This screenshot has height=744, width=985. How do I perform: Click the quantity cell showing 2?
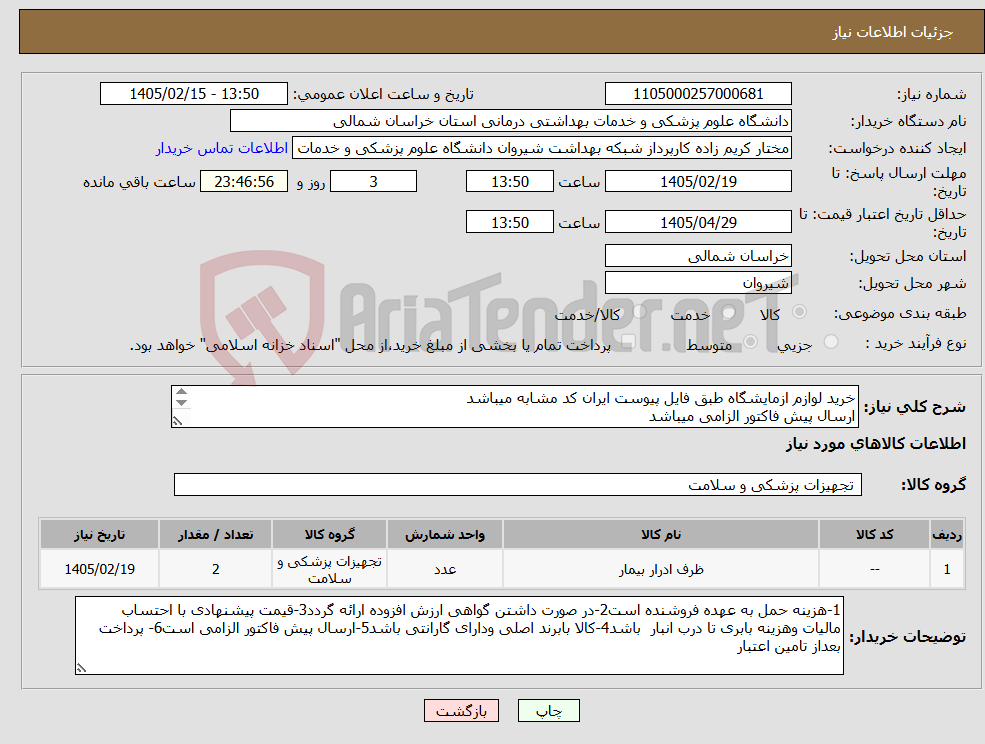(x=215, y=569)
